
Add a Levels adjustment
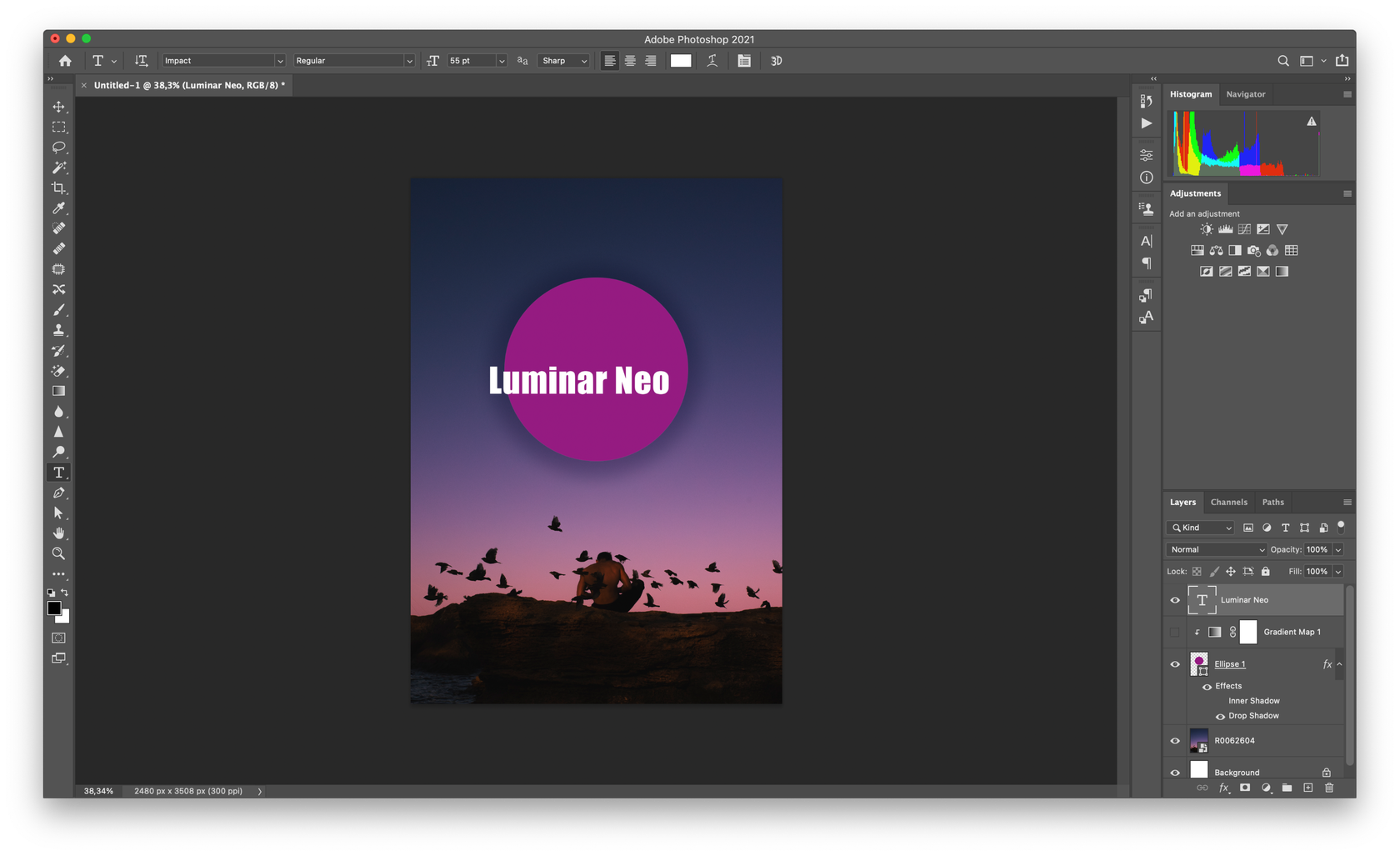[x=1225, y=229]
